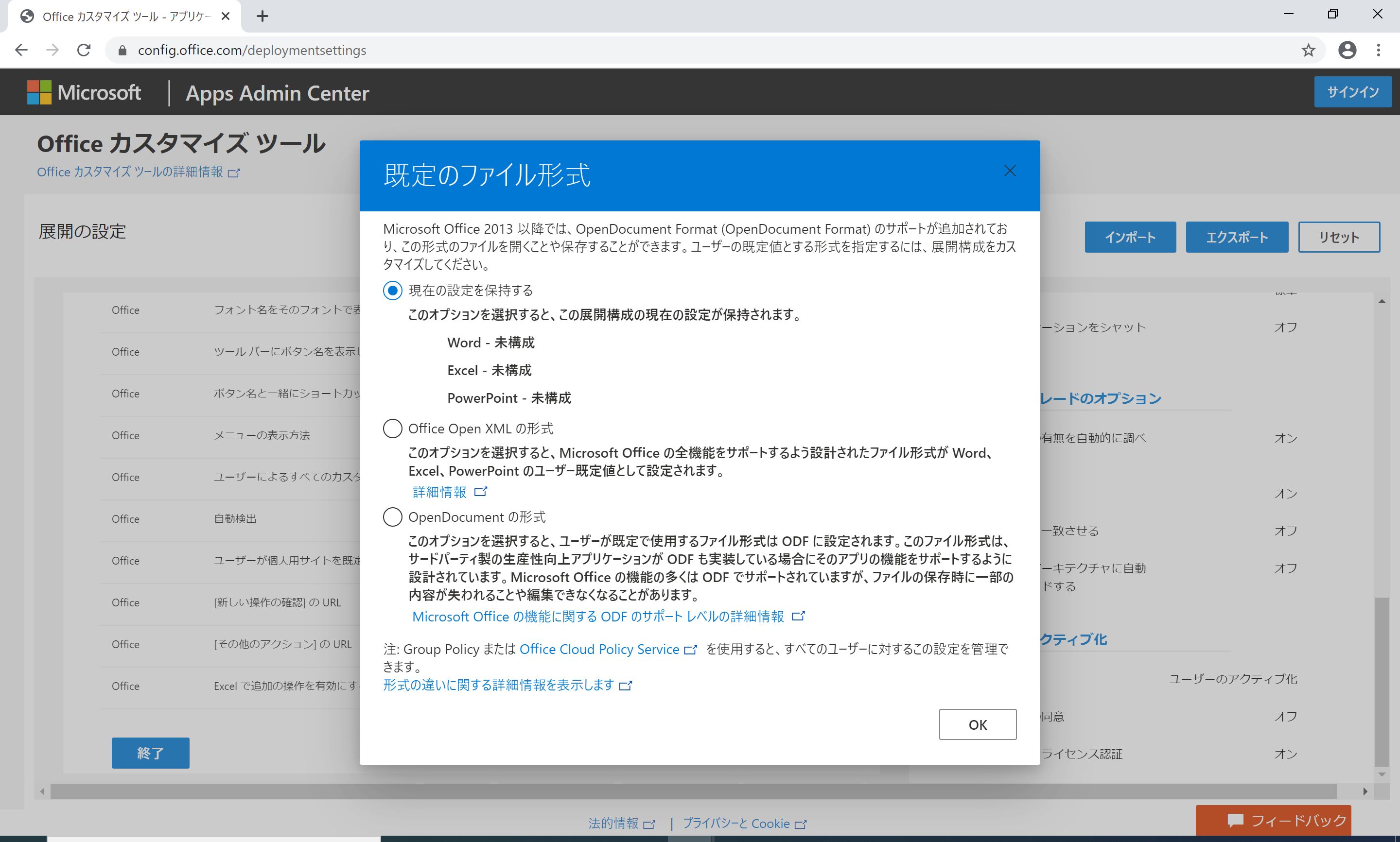The height and width of the screenshot is (842, 1400).
Task: Click the Excel - 未構成 status text
Action: point(489,371)
